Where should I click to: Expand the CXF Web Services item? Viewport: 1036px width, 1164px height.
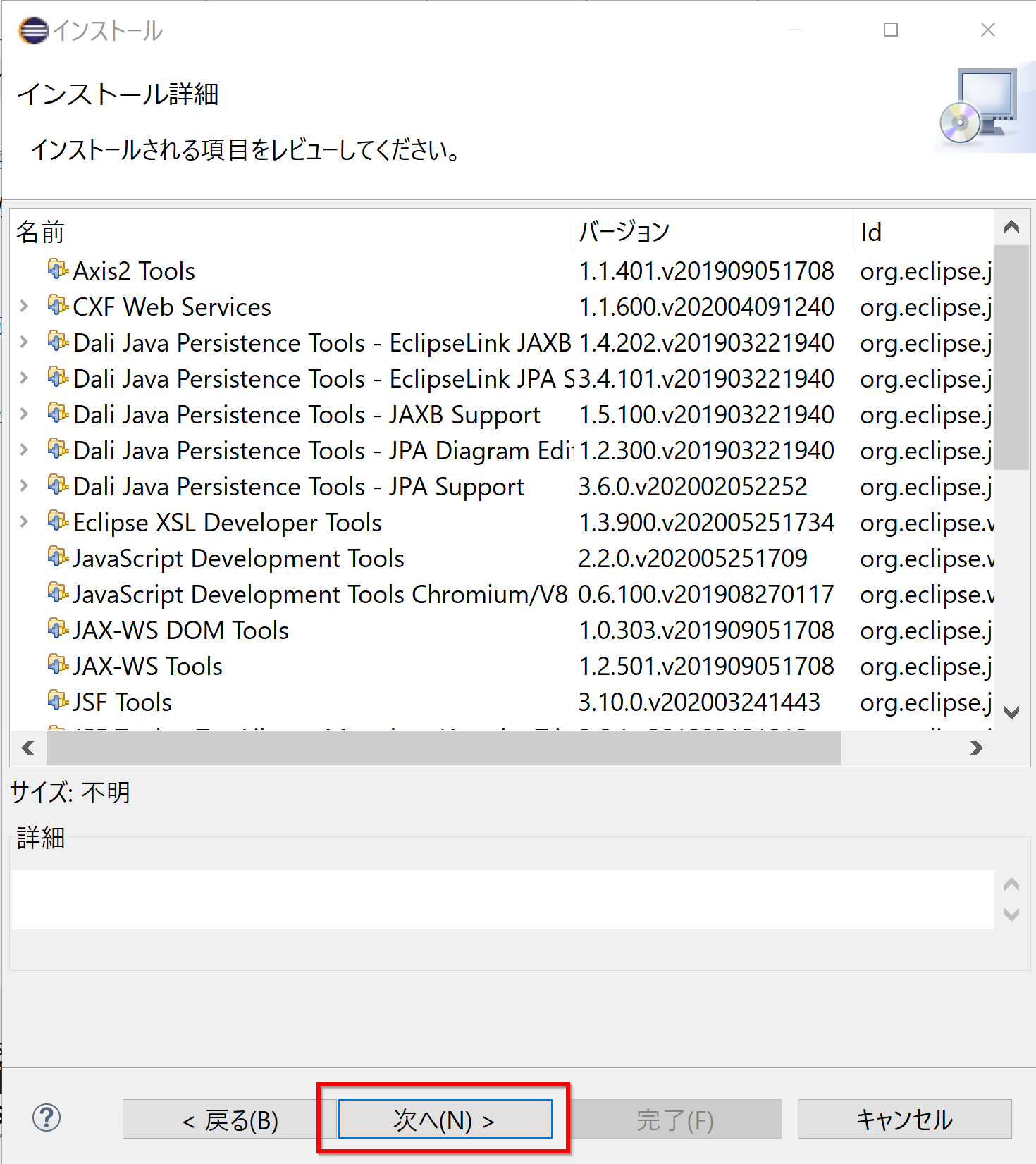24,306
